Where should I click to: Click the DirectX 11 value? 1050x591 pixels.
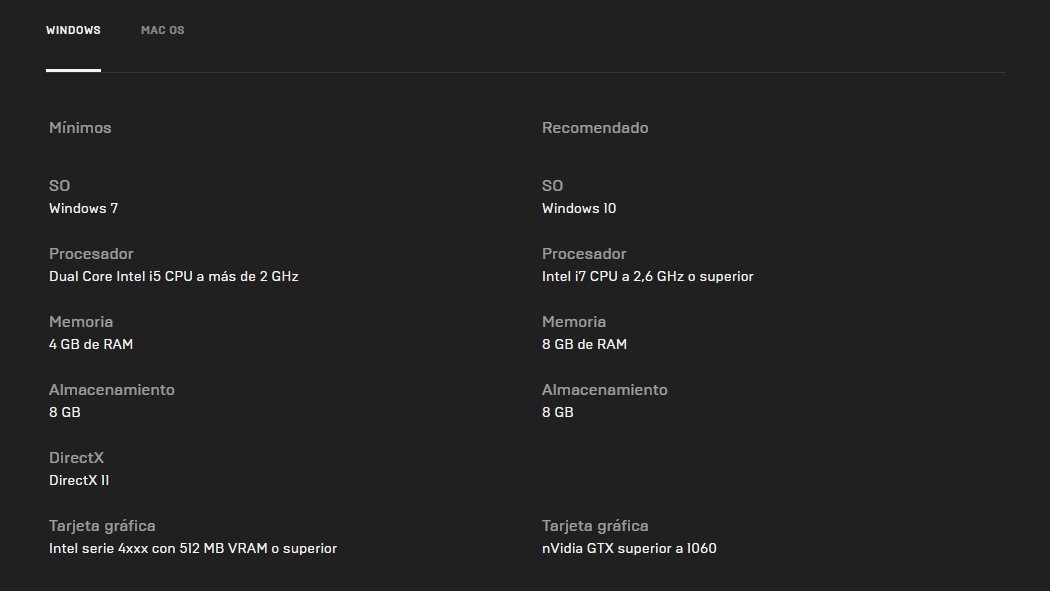coord(79,481)
